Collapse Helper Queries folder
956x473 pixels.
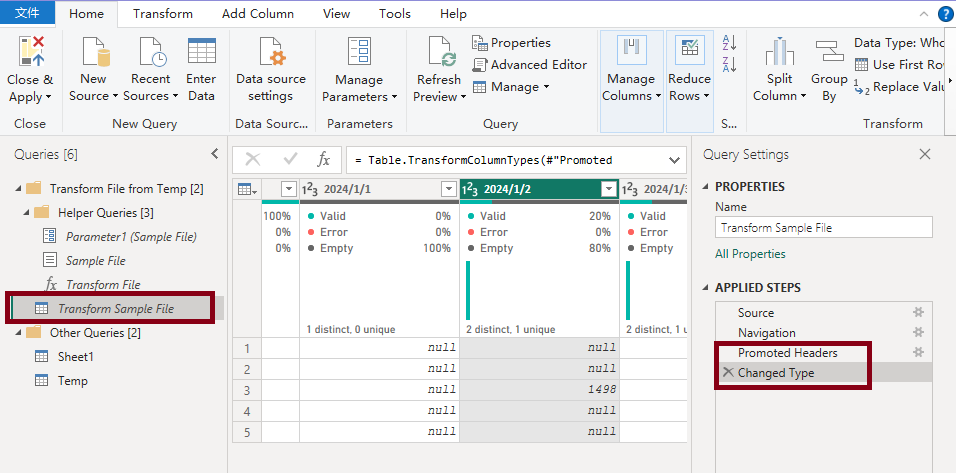(x=26, y=213)
